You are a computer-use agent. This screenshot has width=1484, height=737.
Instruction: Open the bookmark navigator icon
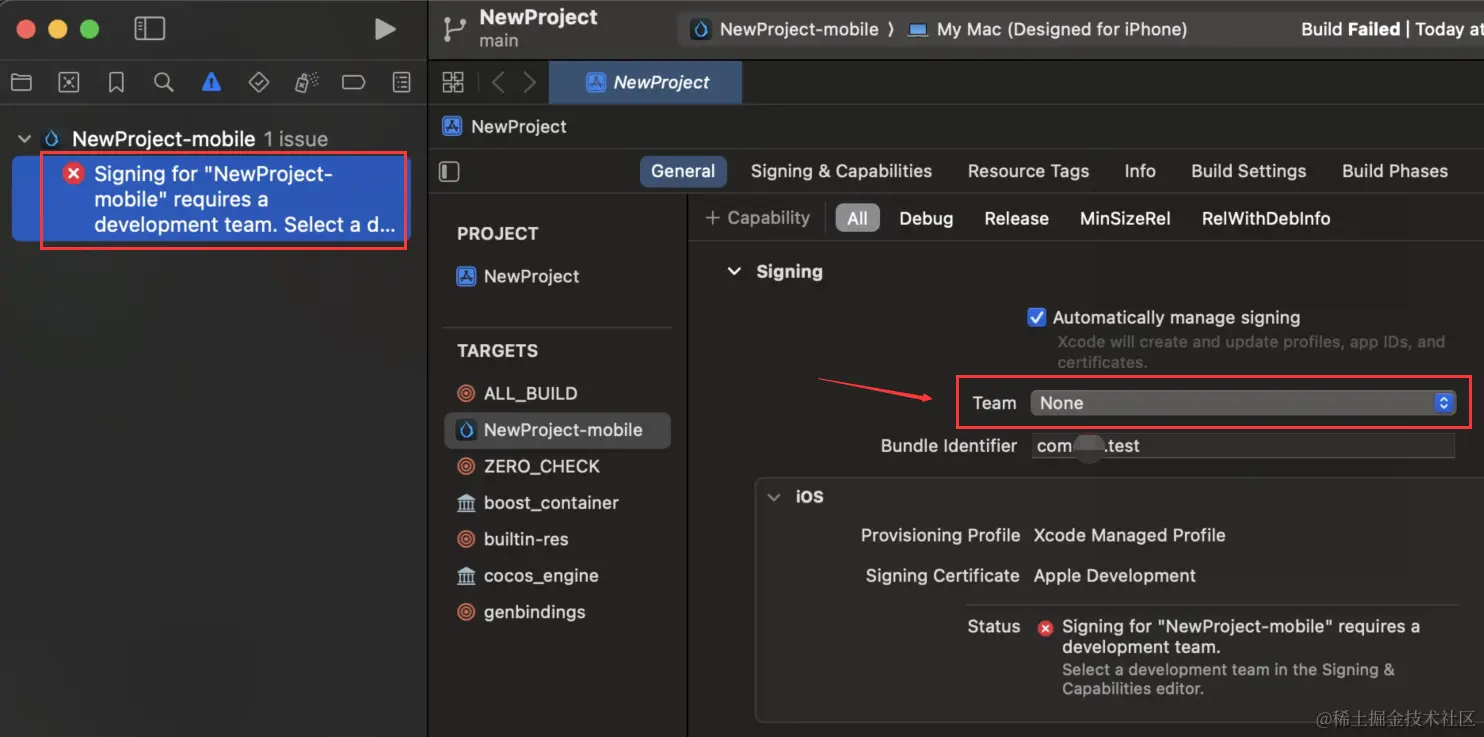coord(116,83)
